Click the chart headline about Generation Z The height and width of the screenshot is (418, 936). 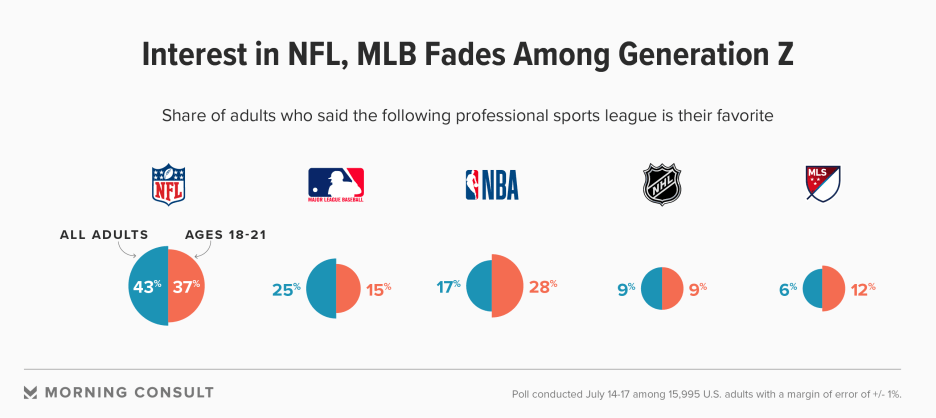tap(467, 55)
